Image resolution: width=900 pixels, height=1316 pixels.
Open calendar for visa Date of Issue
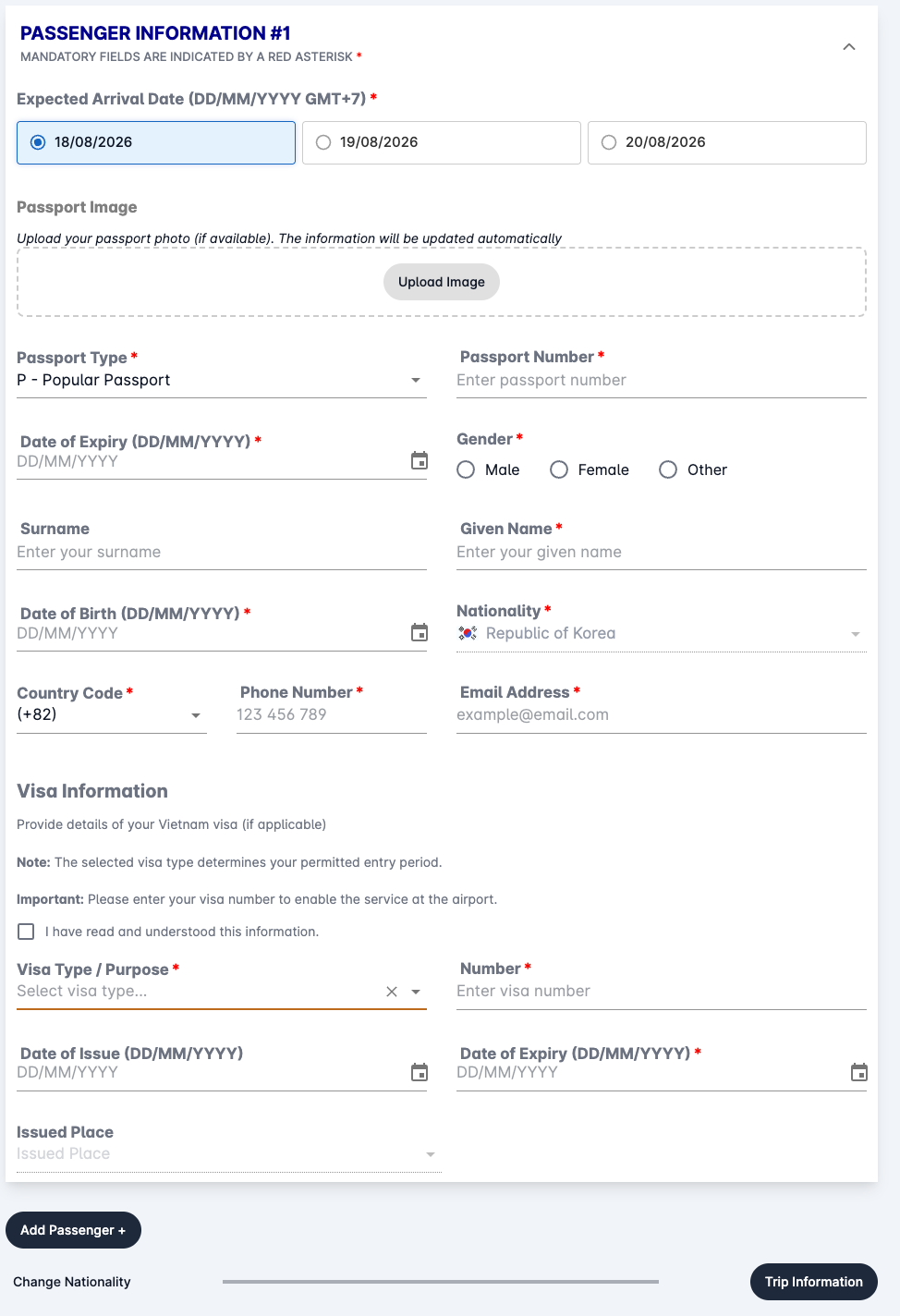tap(420, 1072)
